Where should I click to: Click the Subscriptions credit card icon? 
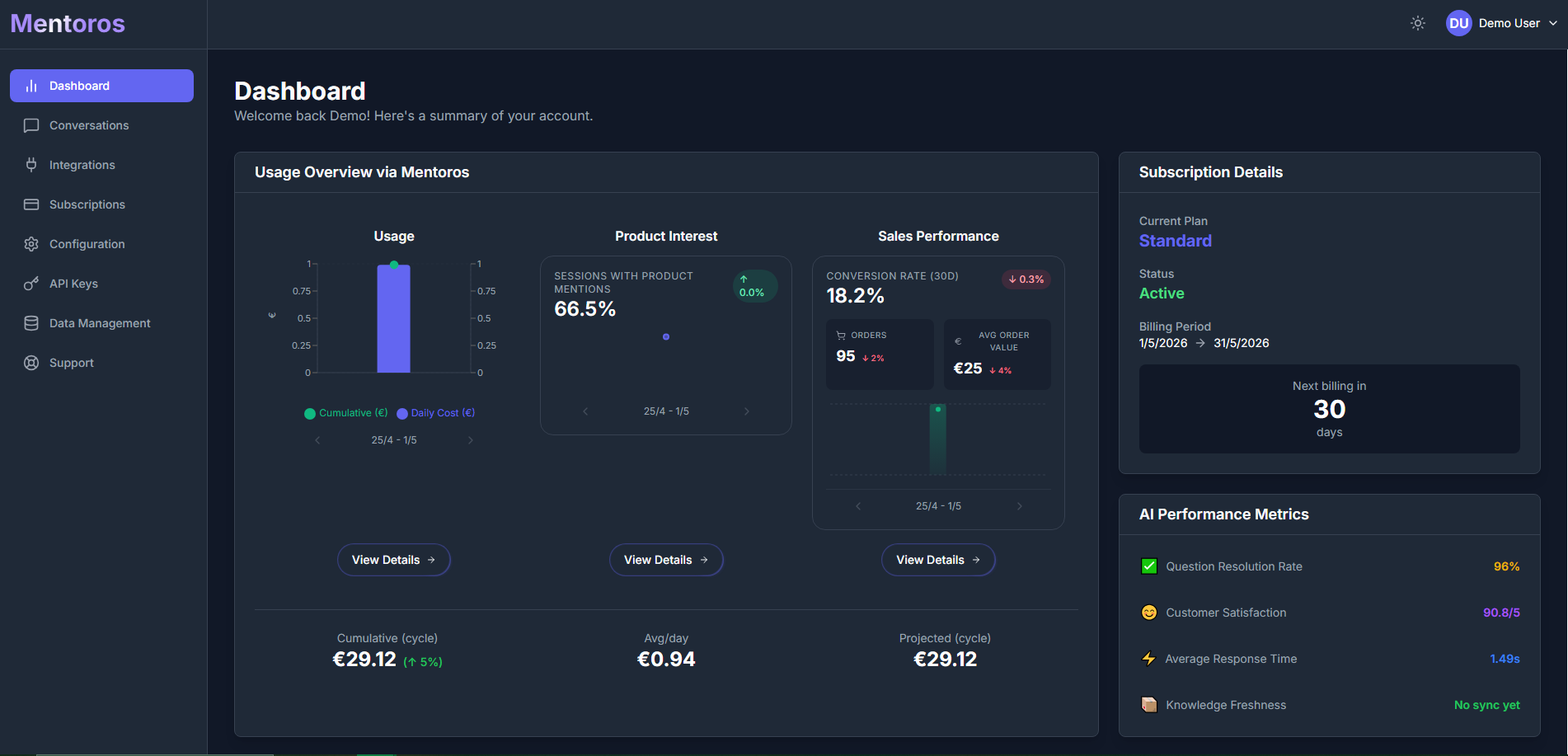click(31, 204)
